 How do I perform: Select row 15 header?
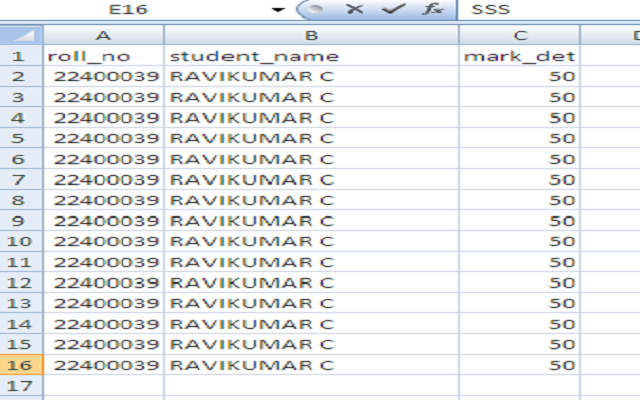(21, 344)
